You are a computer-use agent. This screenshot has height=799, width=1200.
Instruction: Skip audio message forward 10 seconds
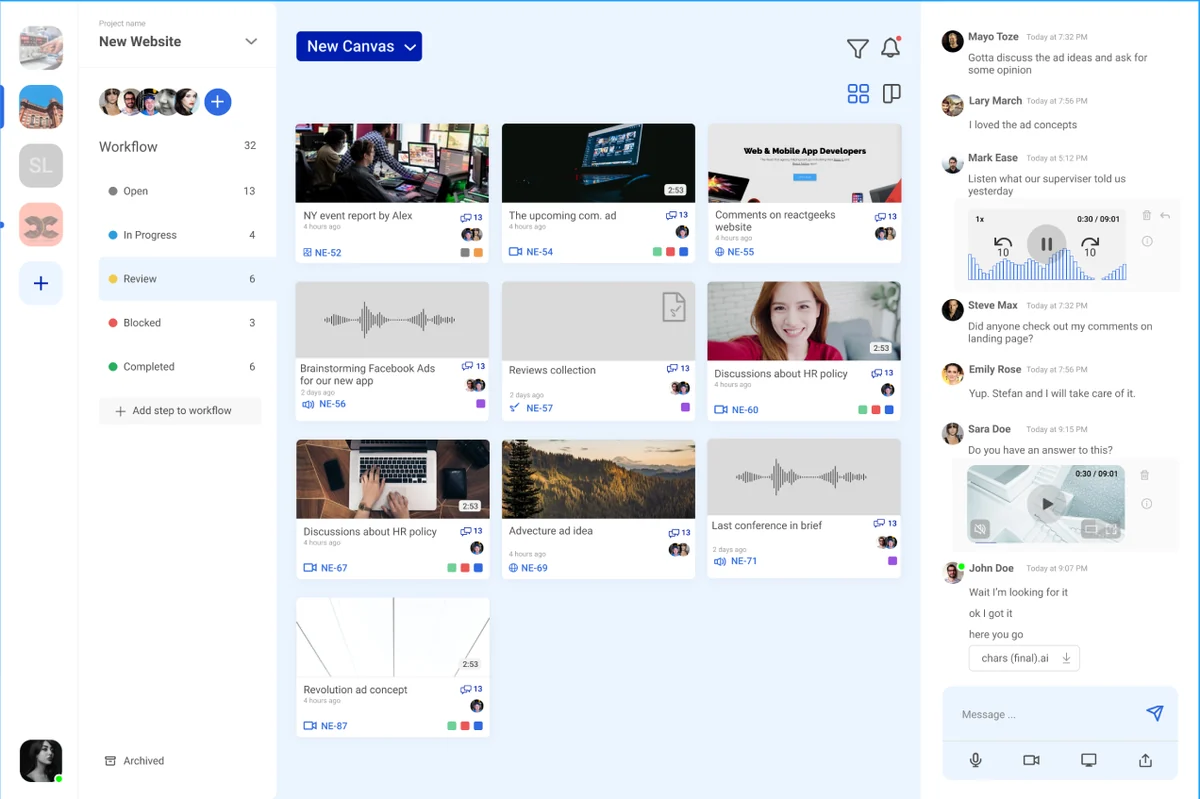tap(1090, 246)
